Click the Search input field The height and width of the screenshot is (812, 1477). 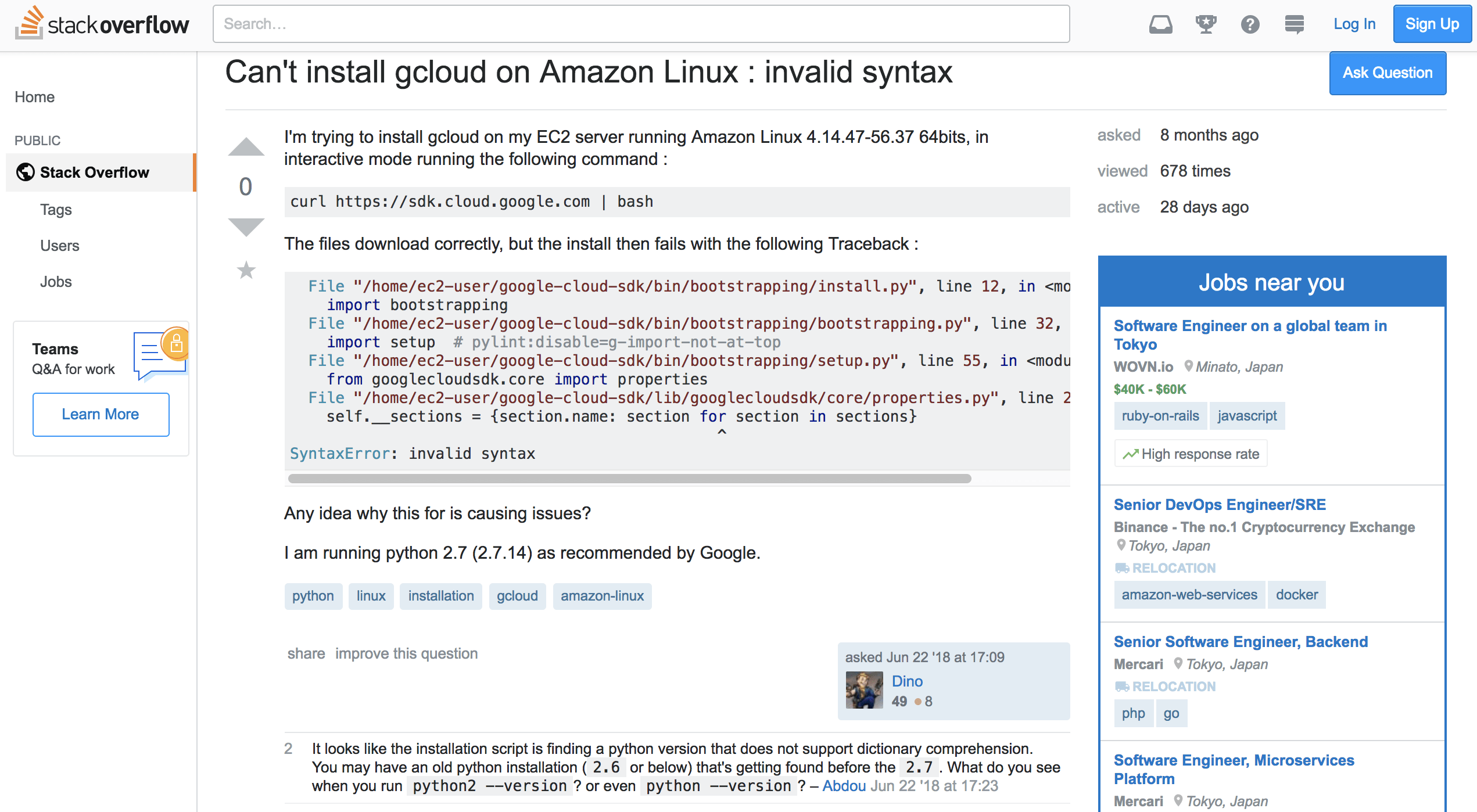[641, 24]
